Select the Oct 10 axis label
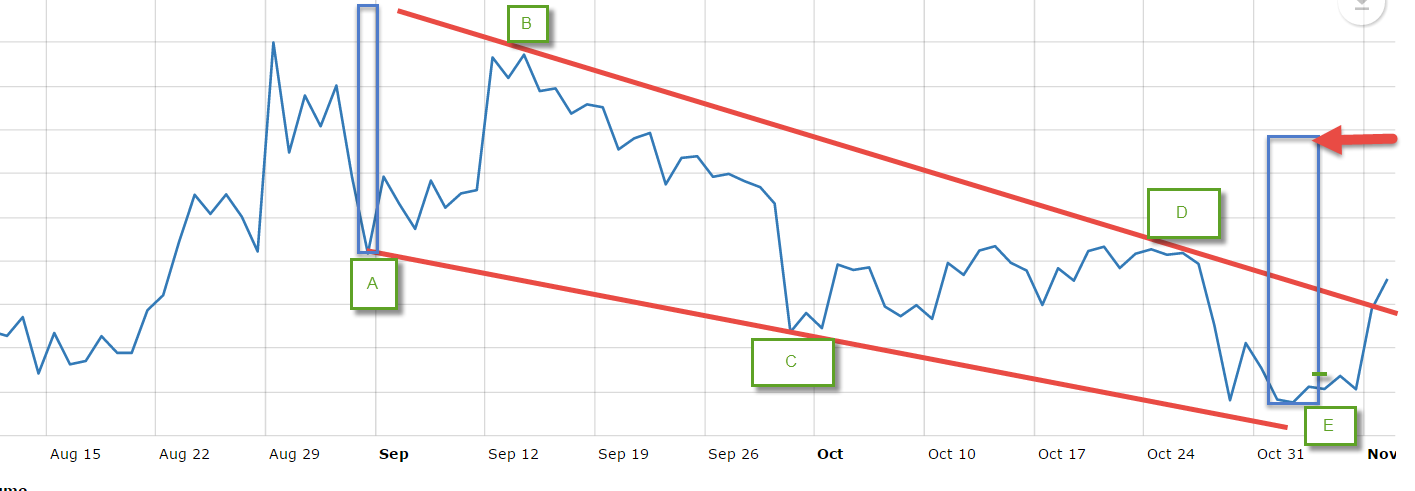This screenshot has width=1415, height=491. click(x=952, y=454)
